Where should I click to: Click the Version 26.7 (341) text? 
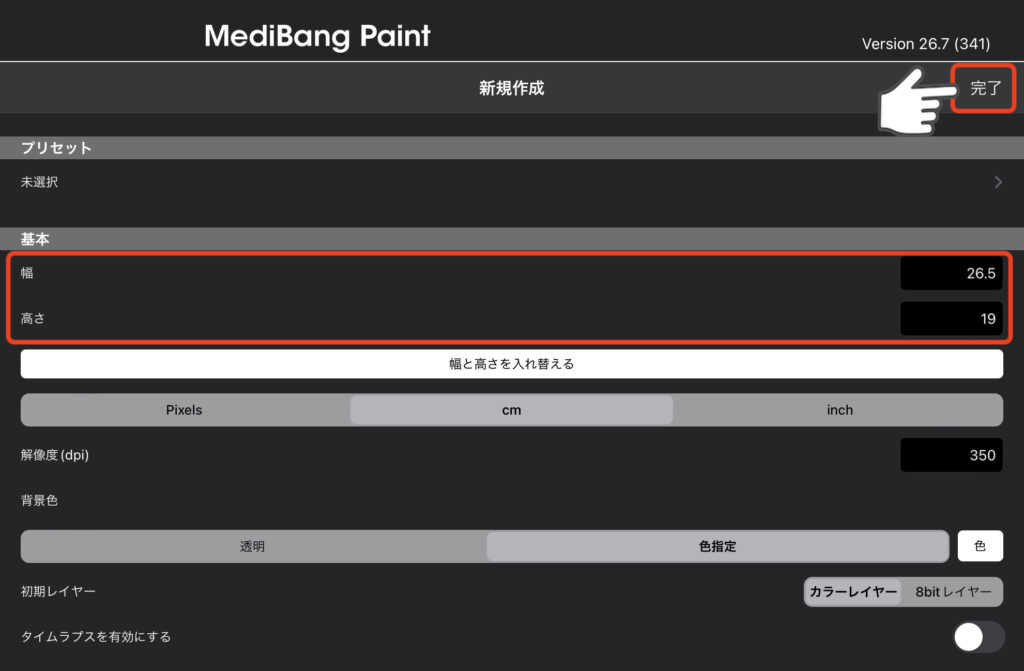pos(926,44)
